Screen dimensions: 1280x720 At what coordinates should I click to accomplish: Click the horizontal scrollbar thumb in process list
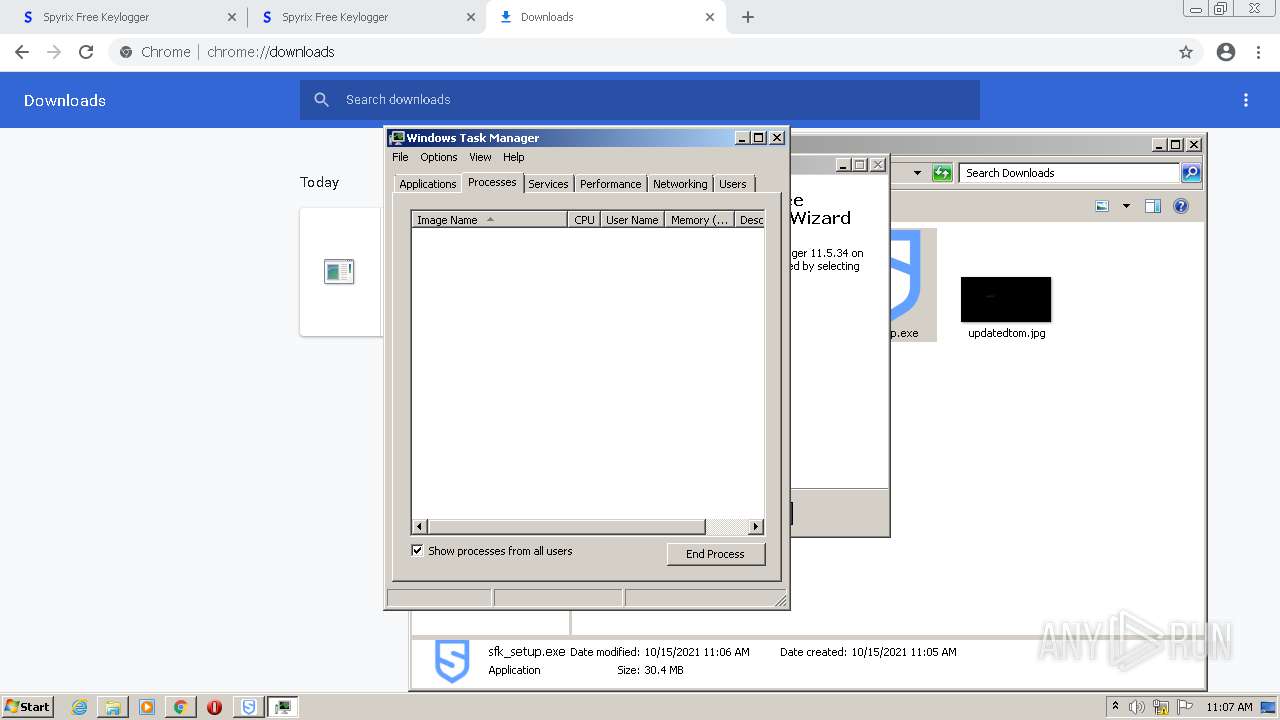pyautogui.click(x=566, y=527)
